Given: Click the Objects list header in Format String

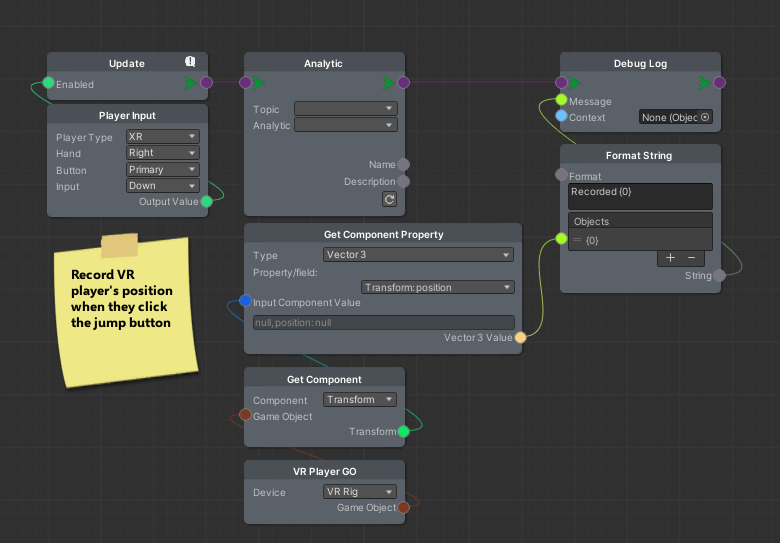Looking at the screenshot, I should pos(640,221).
